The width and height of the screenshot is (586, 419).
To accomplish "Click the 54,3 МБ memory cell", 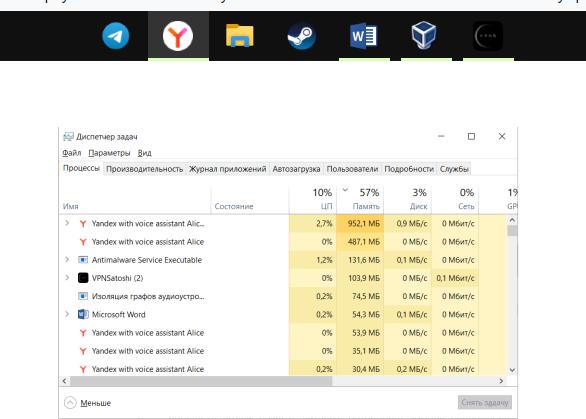I will point(360,314).
